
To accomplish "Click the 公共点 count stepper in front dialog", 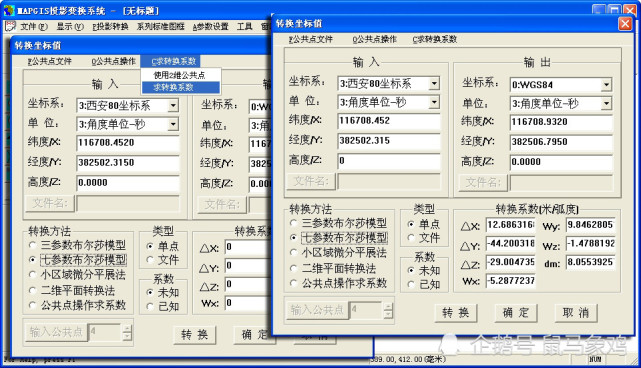I will click(388, 311).
